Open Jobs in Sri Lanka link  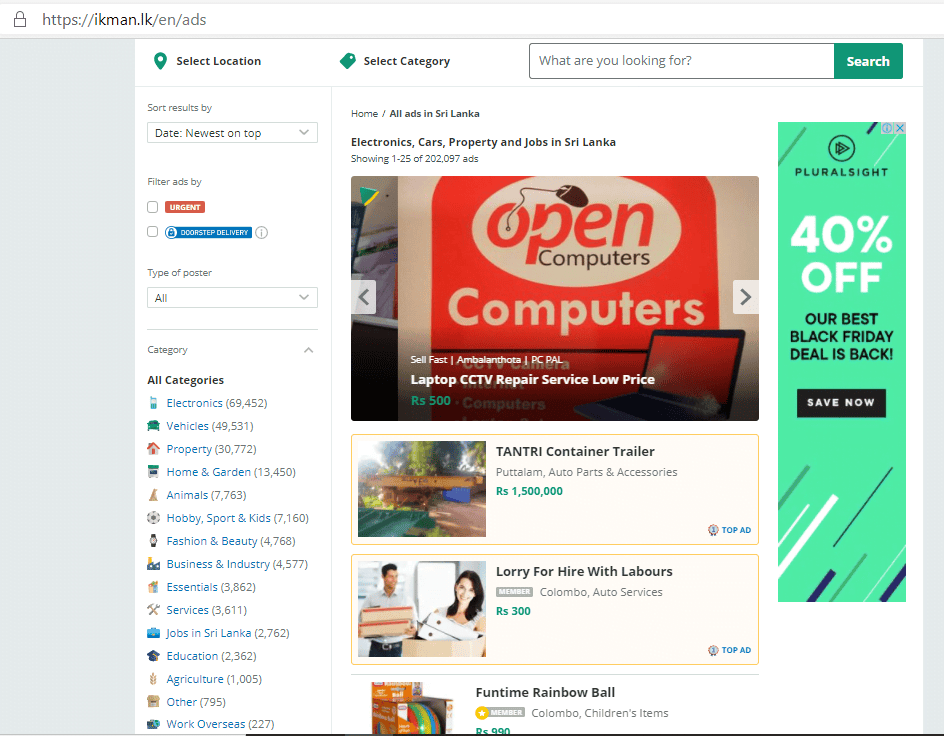209,632
